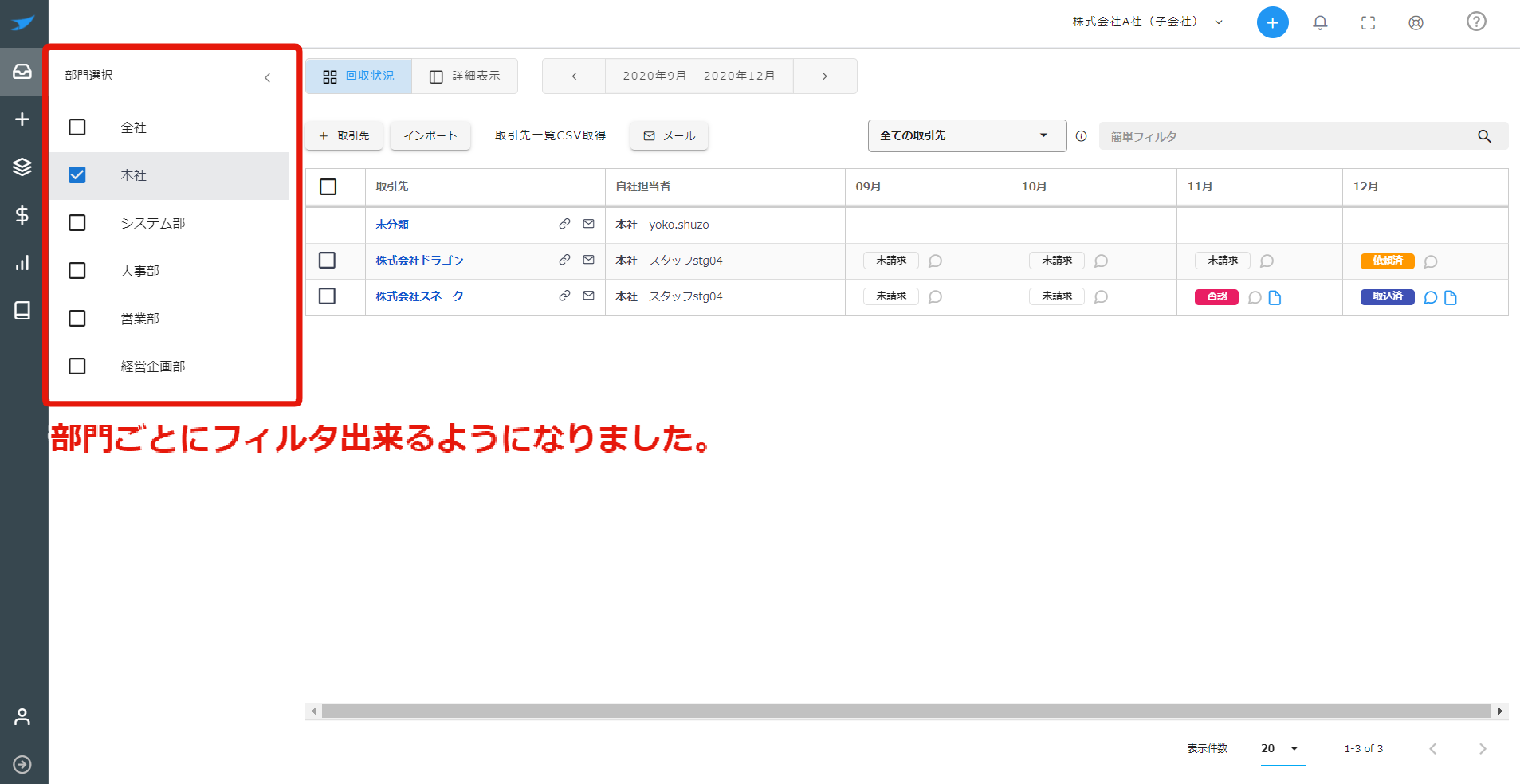1520x784 pixels.
Task: Check the 経営企画部 checkbox
Action: point(77,367)
